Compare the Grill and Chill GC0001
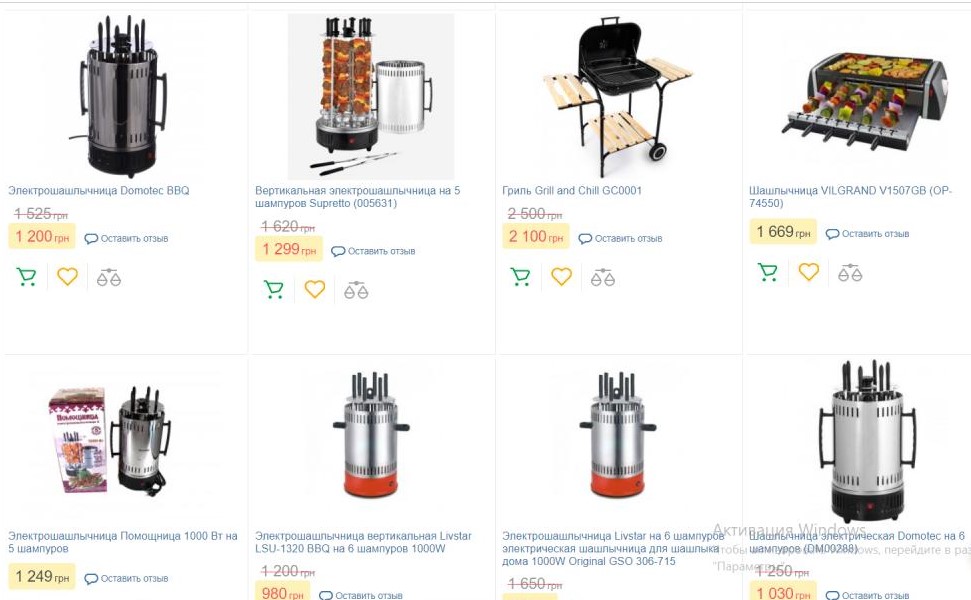Viewport: 971px width, 600px height. coord(602,277)
